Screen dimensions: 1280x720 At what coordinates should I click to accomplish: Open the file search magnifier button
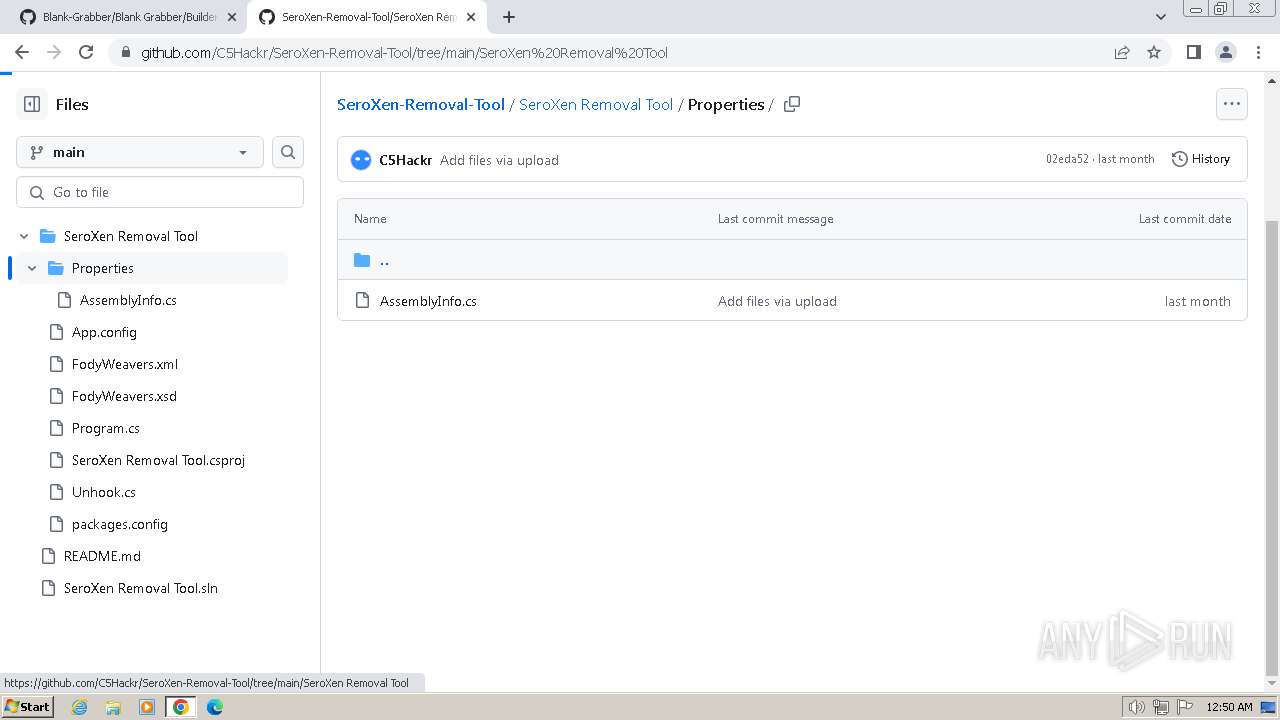click(x=288, y=152)
